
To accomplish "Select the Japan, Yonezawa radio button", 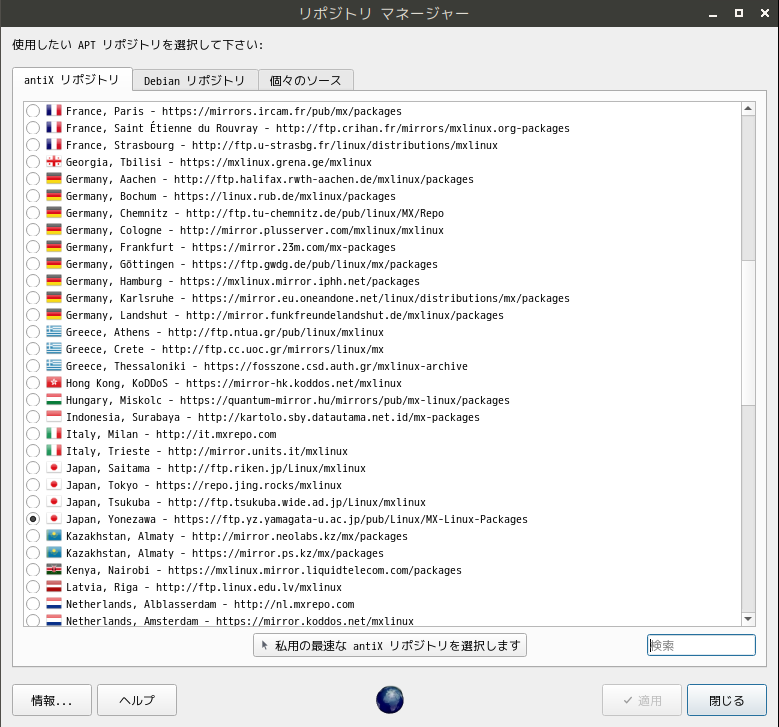I will pyautogui.click(x=33, y=519).
